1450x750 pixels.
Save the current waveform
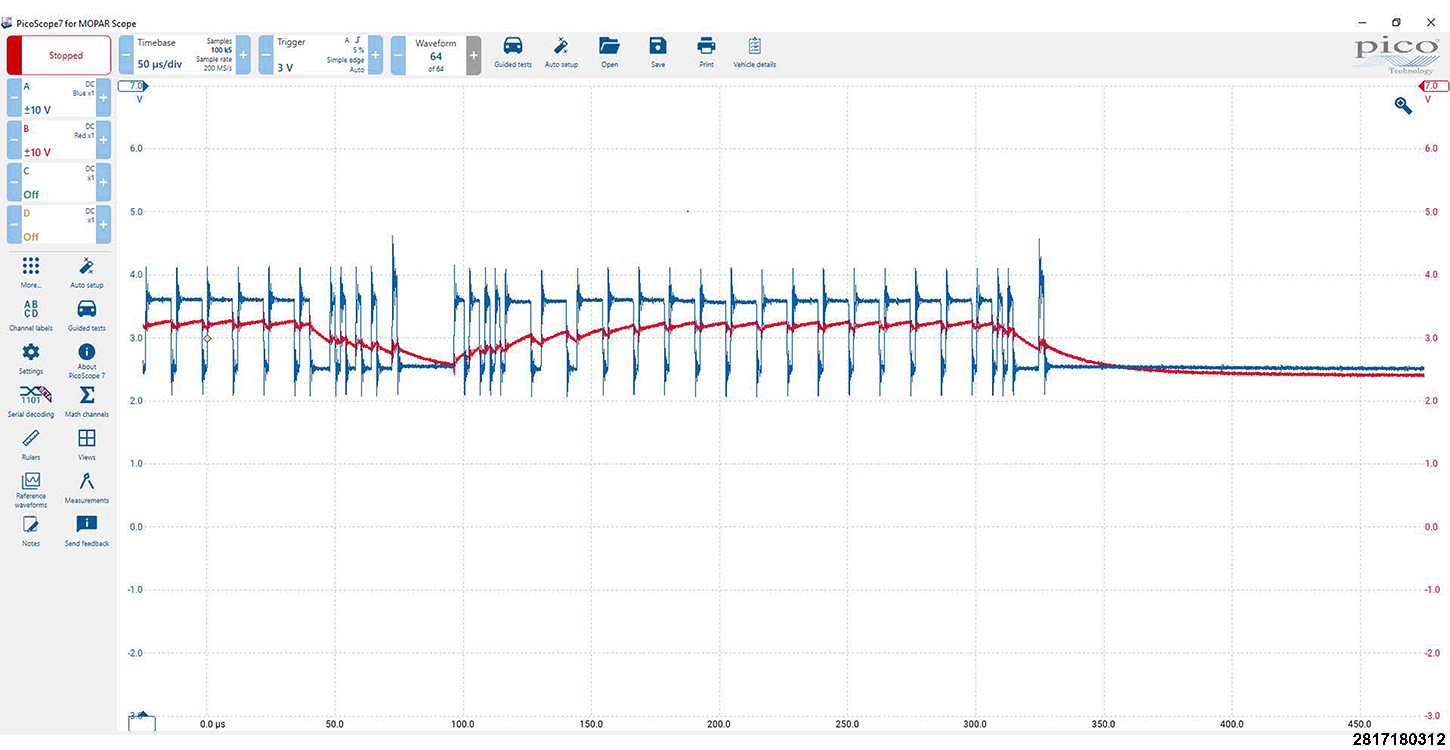(657, 51)
